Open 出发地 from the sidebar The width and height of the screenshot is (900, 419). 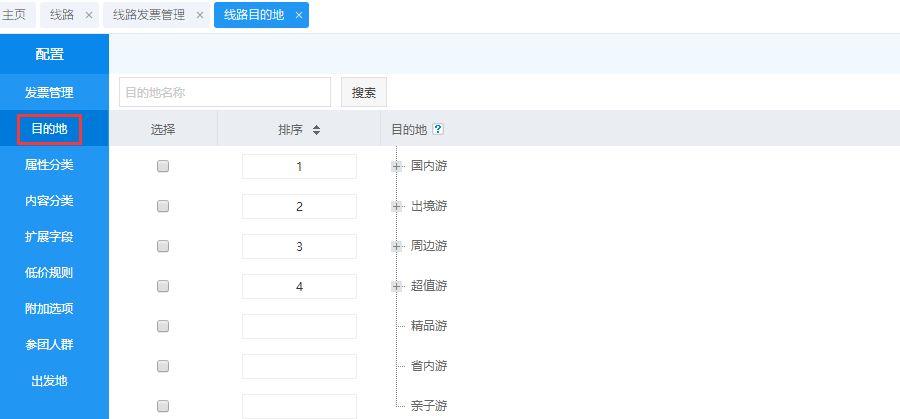[x=49, y=381]
